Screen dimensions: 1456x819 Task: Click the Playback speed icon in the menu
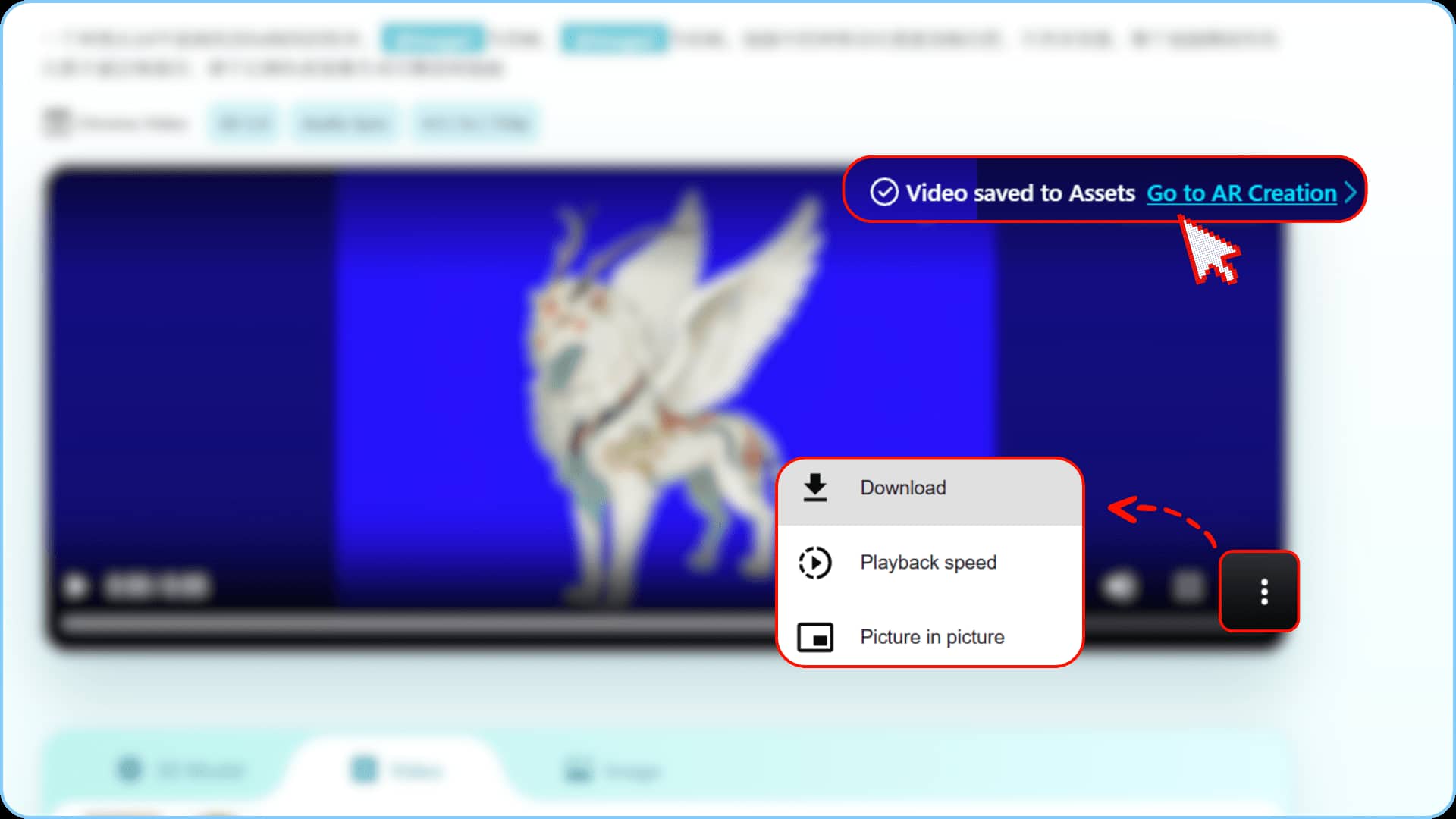coord(815,562)
